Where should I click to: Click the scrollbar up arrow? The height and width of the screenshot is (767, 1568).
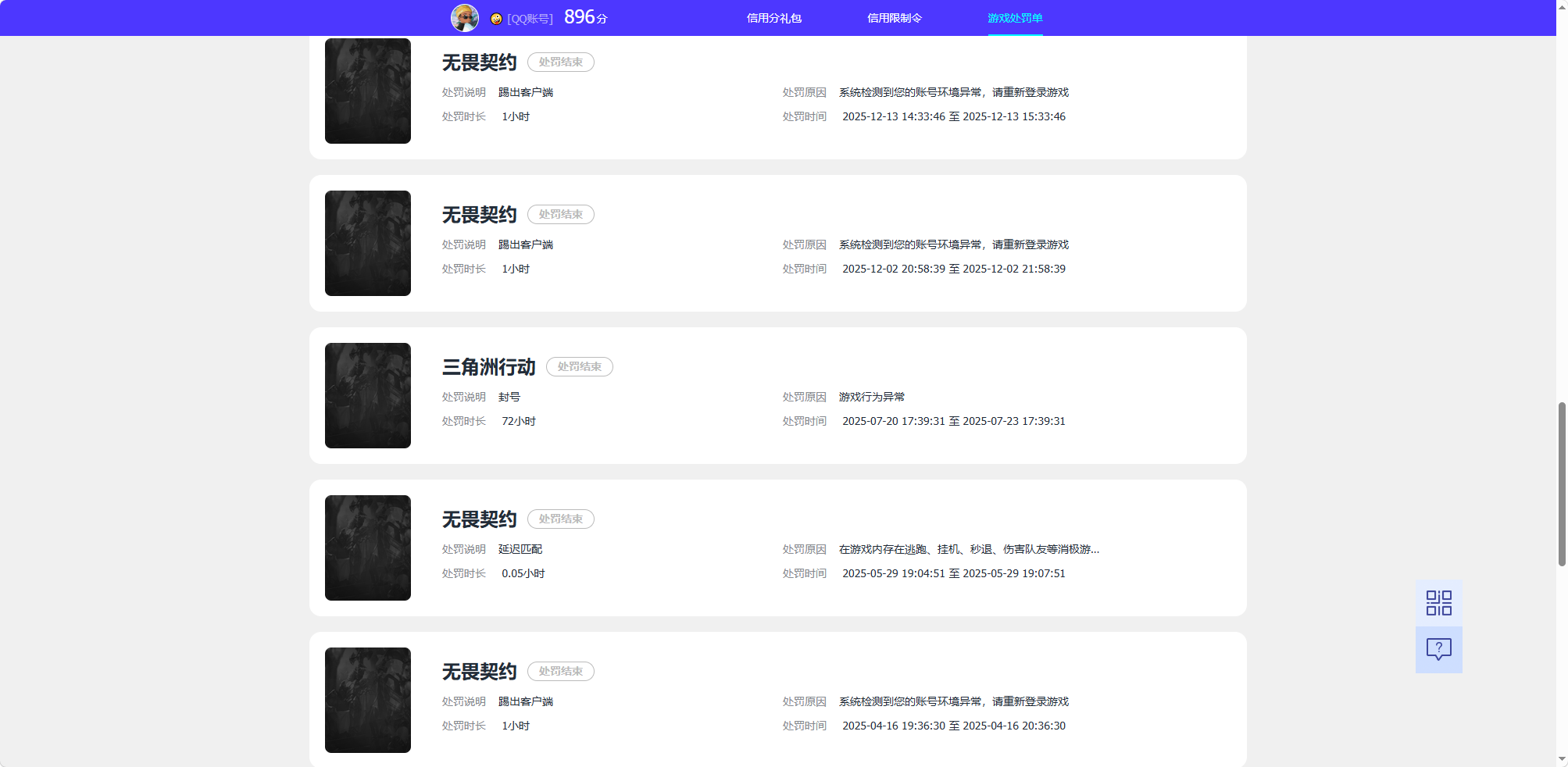point(1562,6)
